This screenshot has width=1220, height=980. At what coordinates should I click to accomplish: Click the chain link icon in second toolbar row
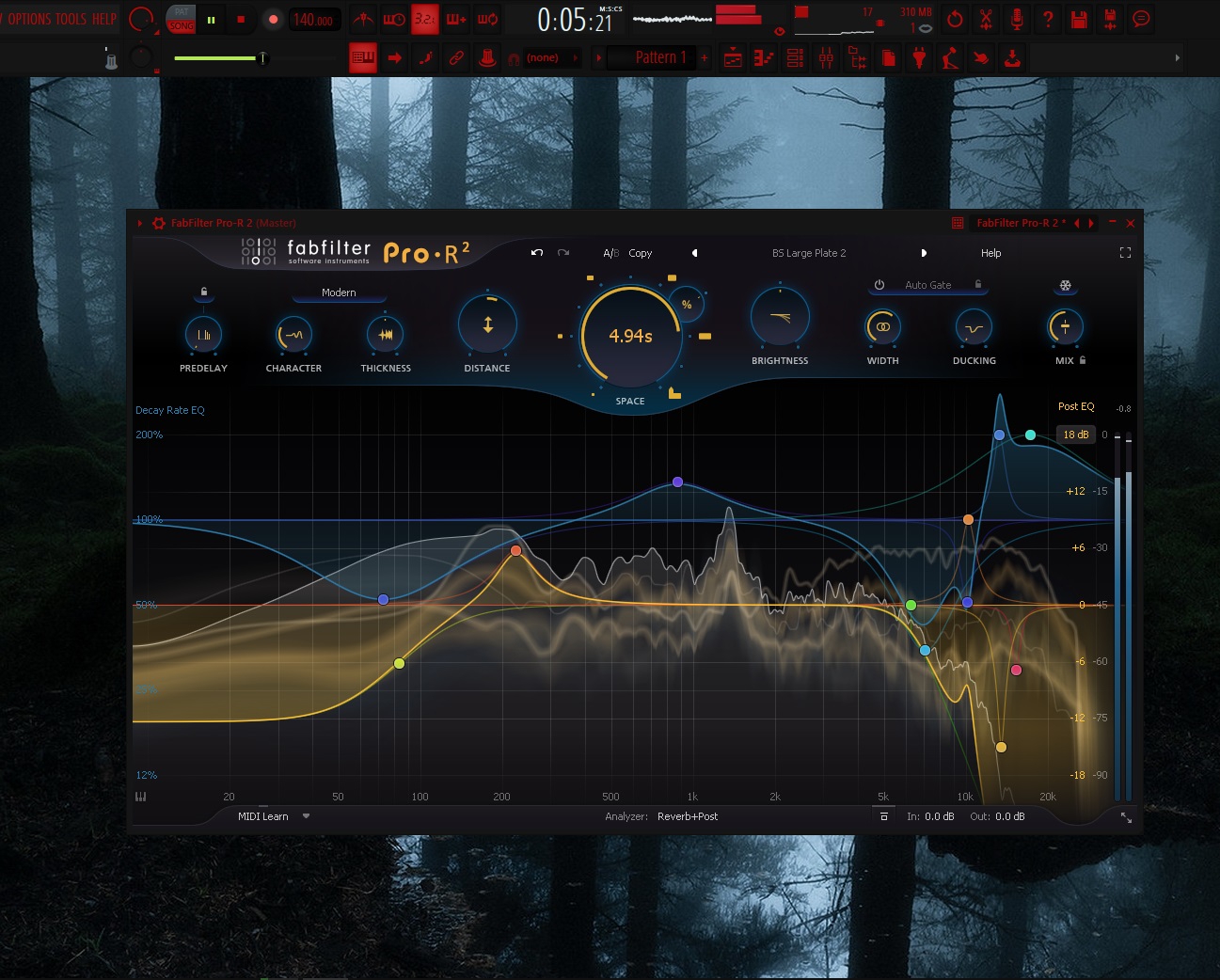pyautogui.click(x=456, y=58)
